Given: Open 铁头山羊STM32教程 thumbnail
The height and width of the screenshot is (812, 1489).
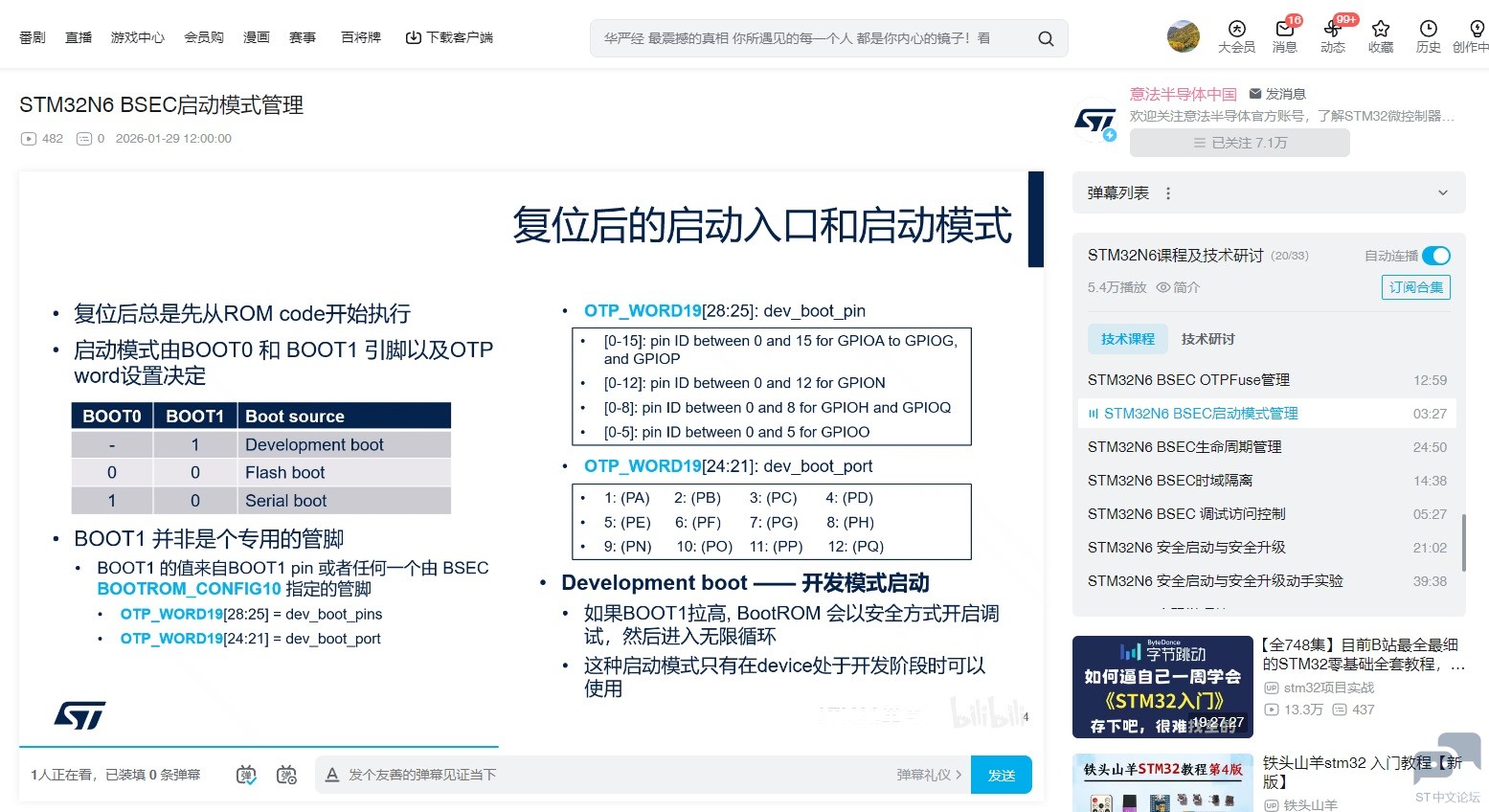Looking at the screenshot, I should click(x=1162, y=783).
